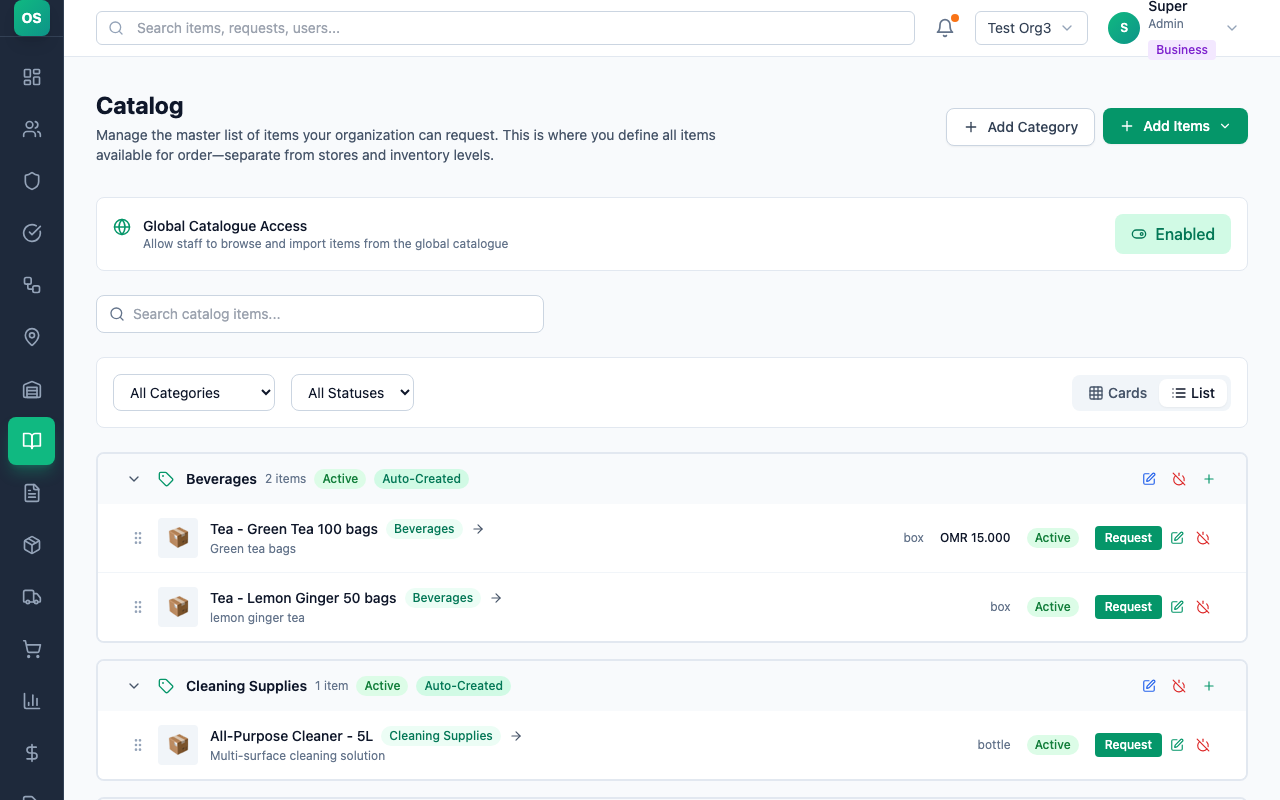Open the All Statuses dropdown
Viewport: 1280px width, 800px height.
352,393
